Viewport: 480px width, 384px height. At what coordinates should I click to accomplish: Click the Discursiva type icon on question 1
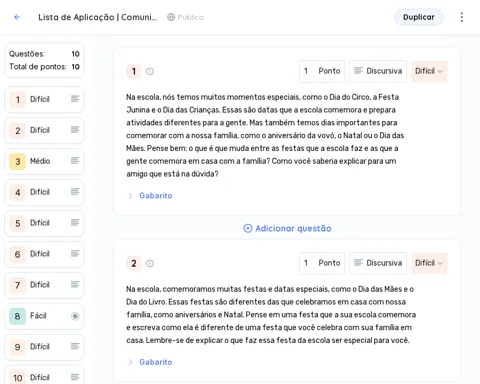coord(358,71)
